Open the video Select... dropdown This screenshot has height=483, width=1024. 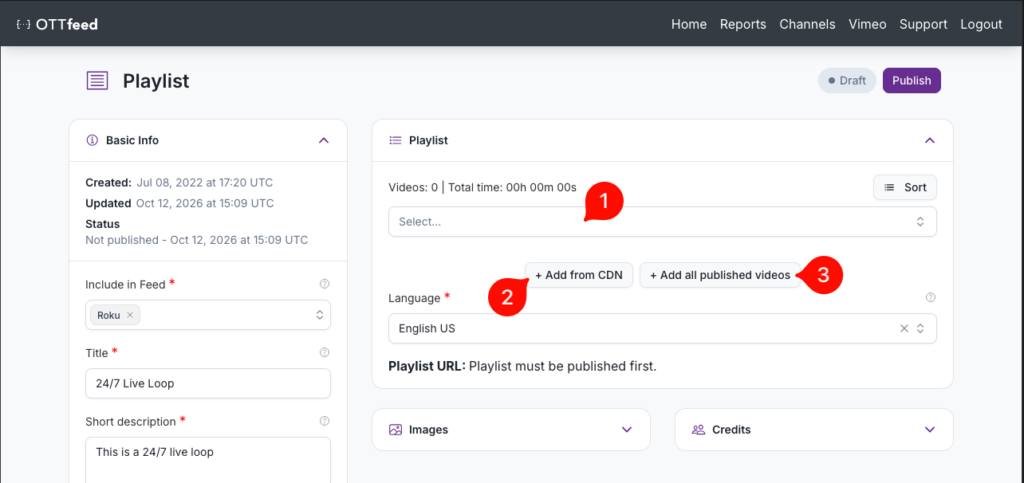pyautogui.click(x=662, y=222)
